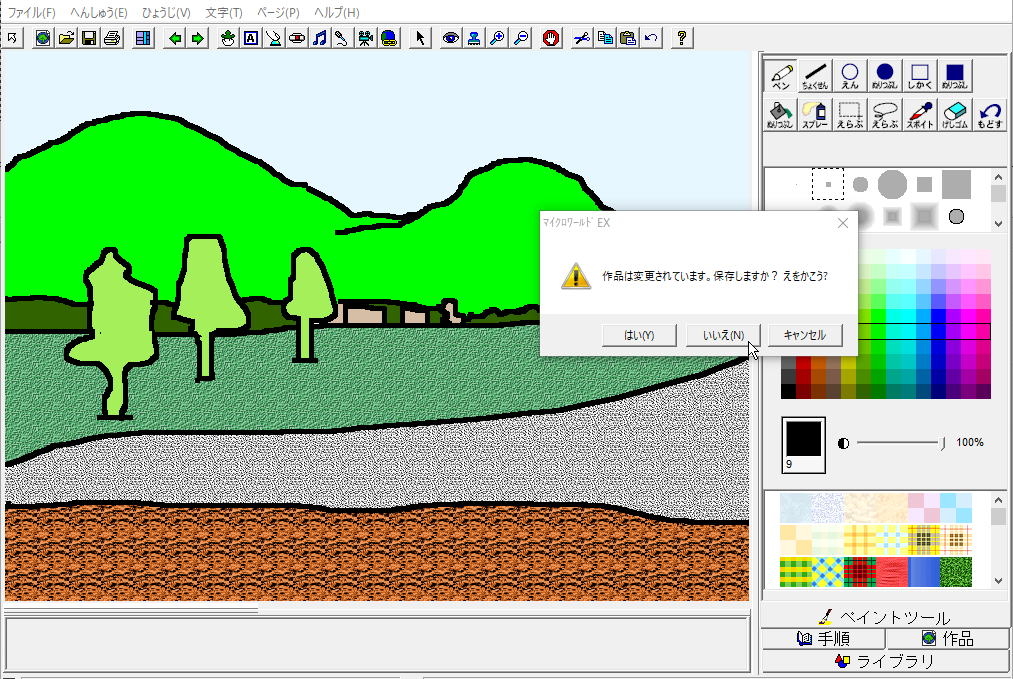Click the いいえ(N) button in dialog
1013x679 pixels.
723,335
